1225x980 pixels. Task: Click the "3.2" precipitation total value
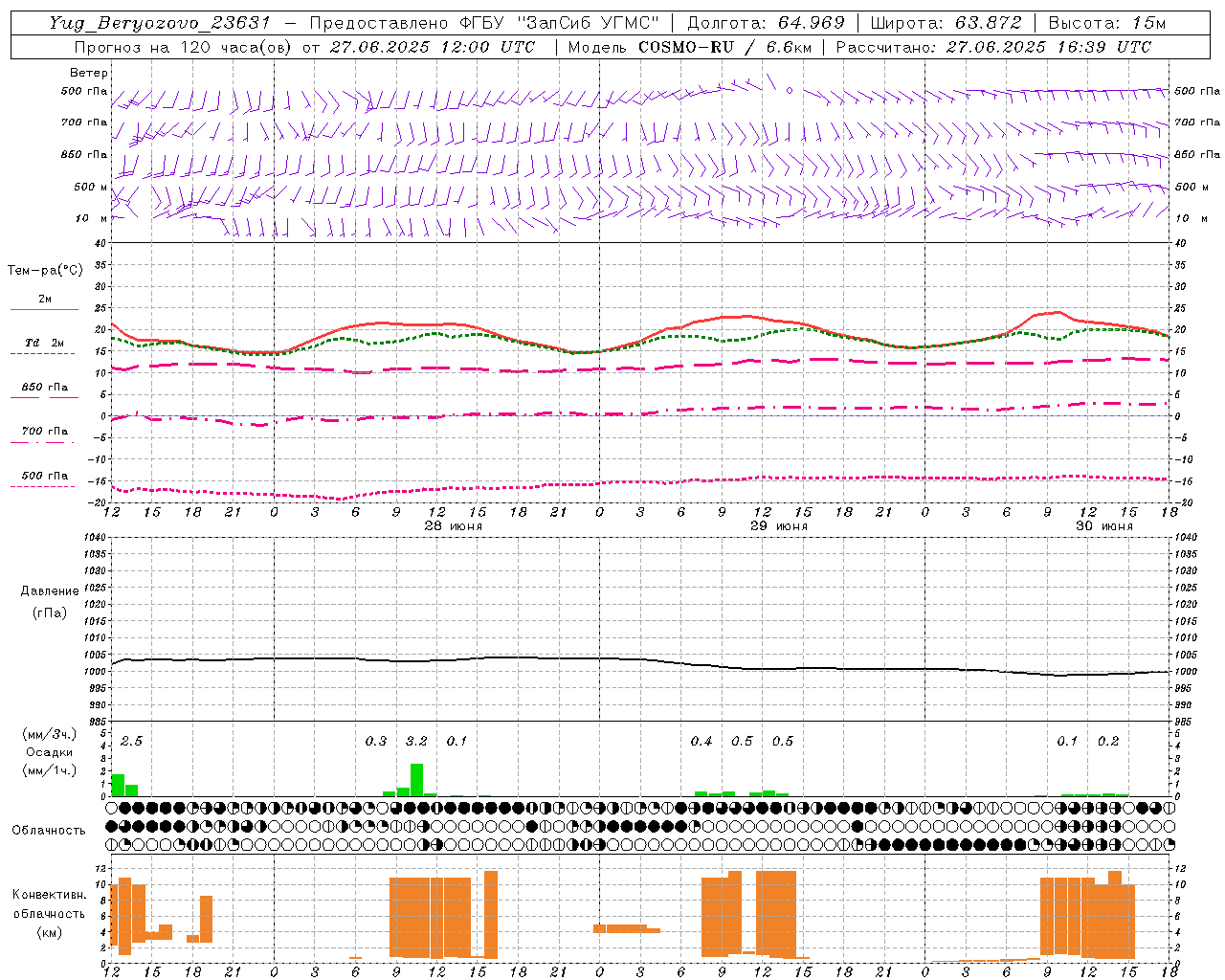416,742
